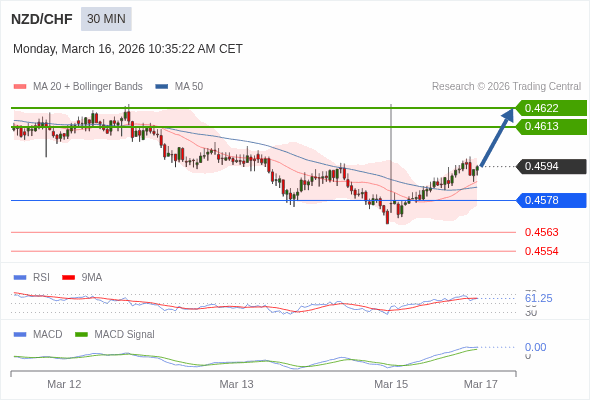Click the MACD Signal green legend swatch
Viewport: 590px width, 400px height.
point(81,335)
